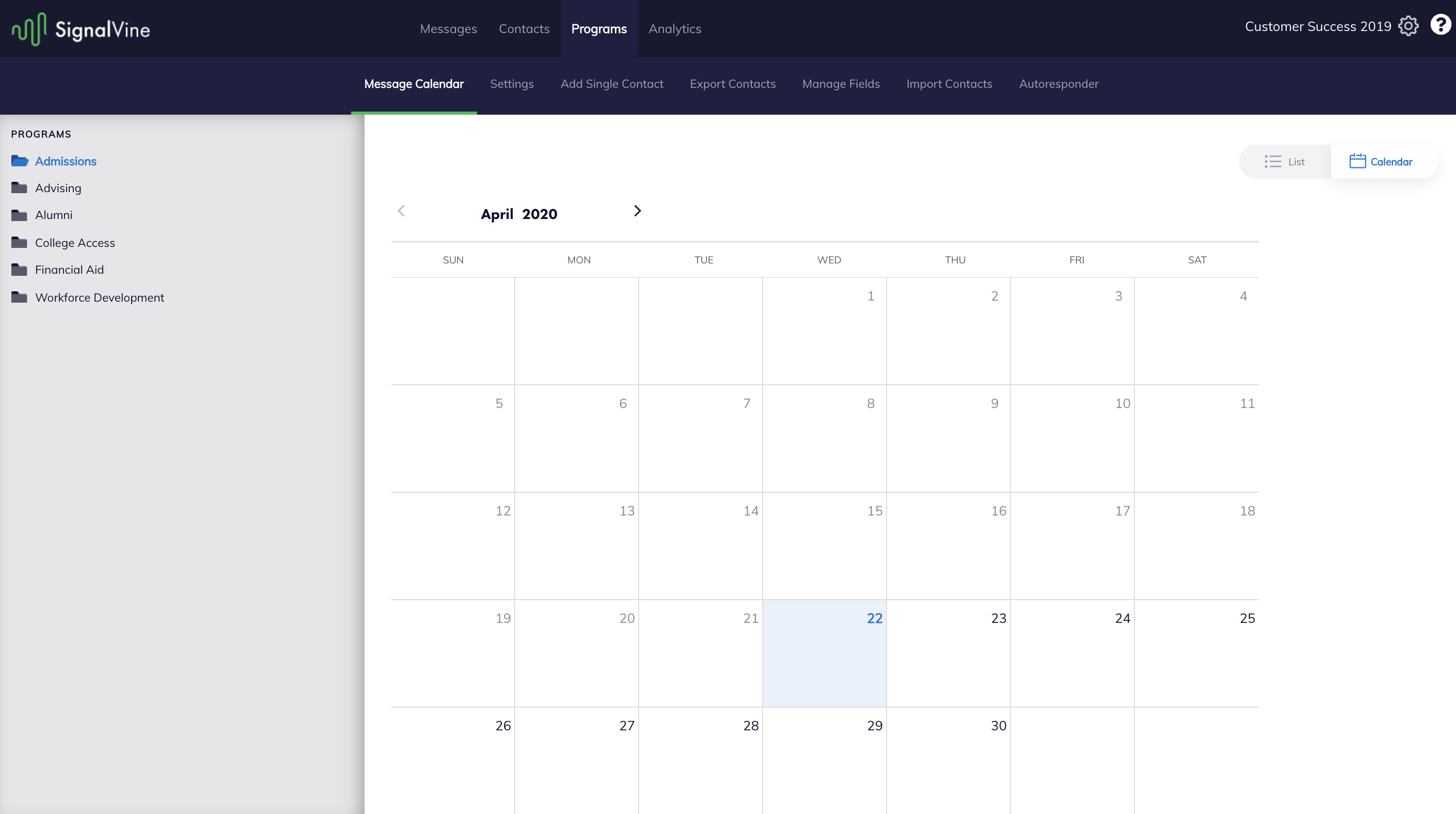
Task: Click the April 10 calendar cell
Action: tap(1072, 439)
